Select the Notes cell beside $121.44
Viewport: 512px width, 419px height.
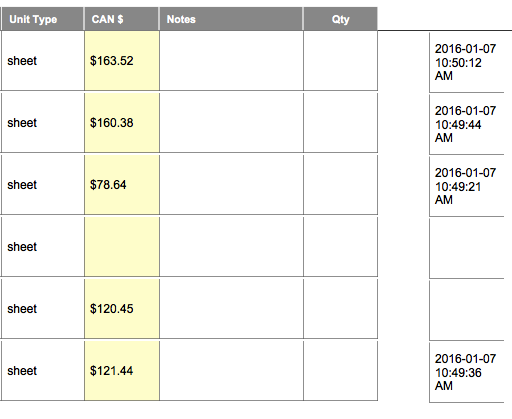tap(231, 371)
